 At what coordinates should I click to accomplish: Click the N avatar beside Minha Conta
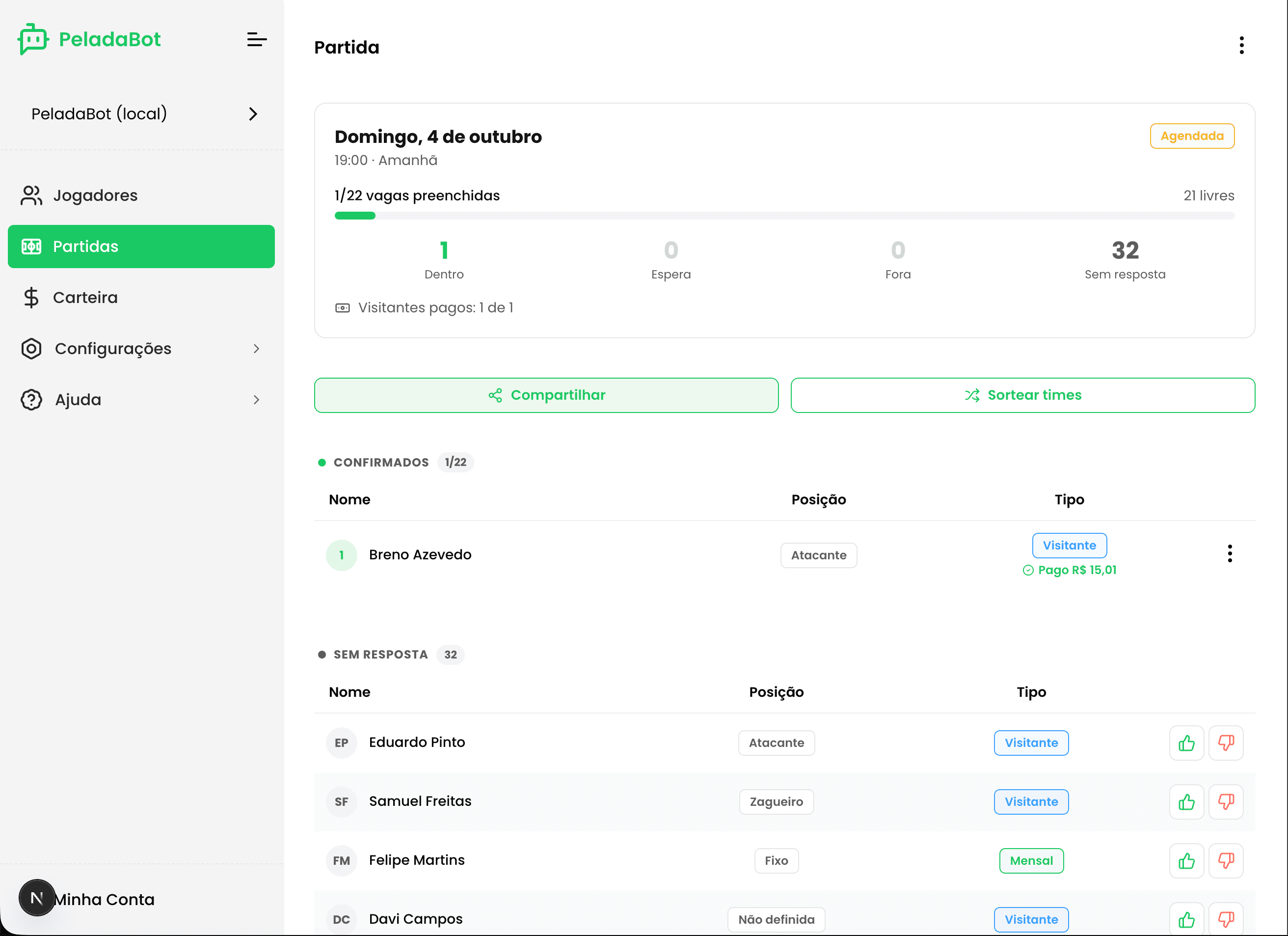37,898
